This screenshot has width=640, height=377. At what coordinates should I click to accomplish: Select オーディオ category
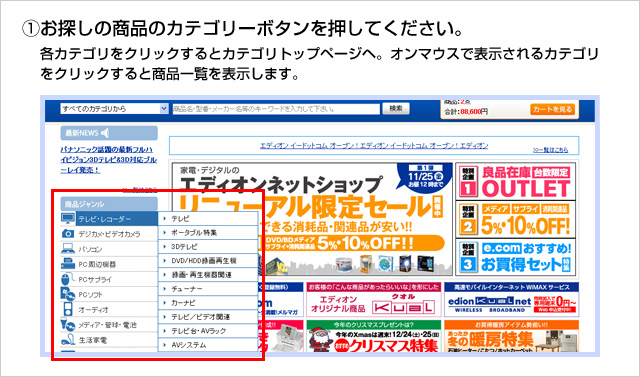click(x=109, y=310)
